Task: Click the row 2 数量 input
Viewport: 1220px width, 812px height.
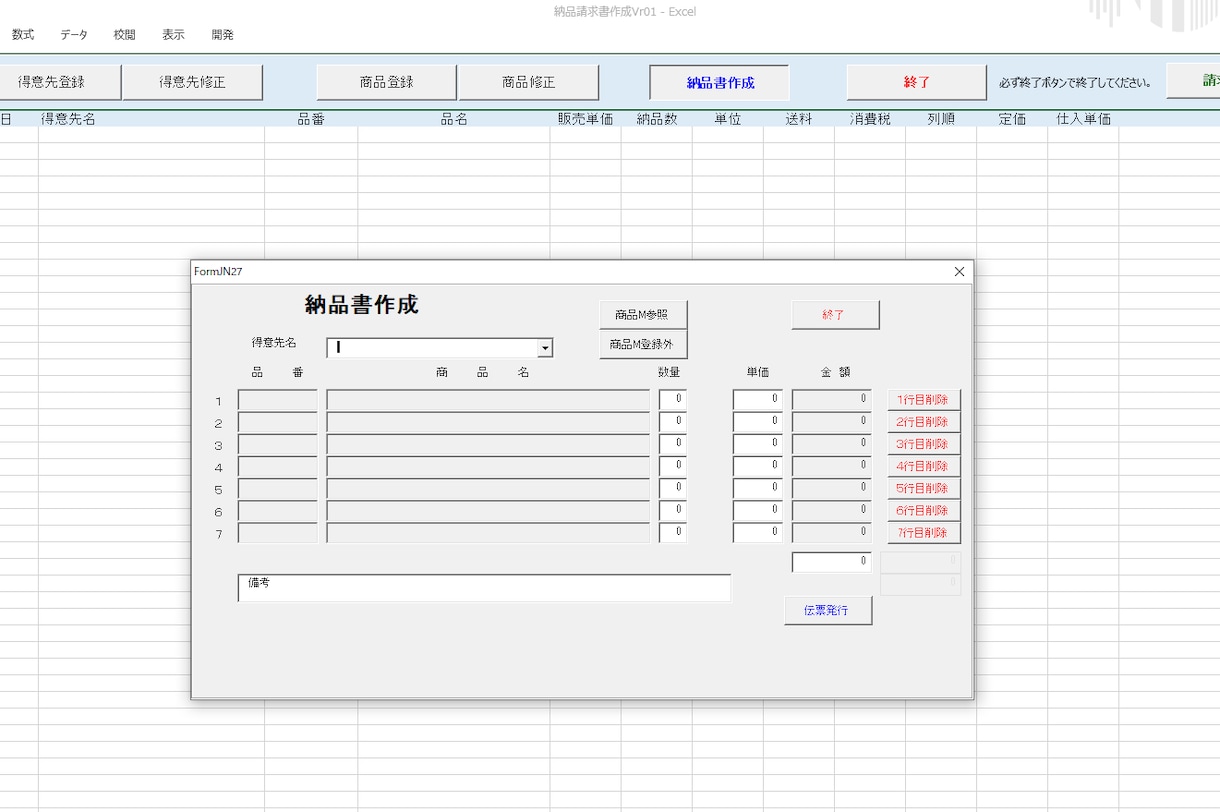Action: 673,422
